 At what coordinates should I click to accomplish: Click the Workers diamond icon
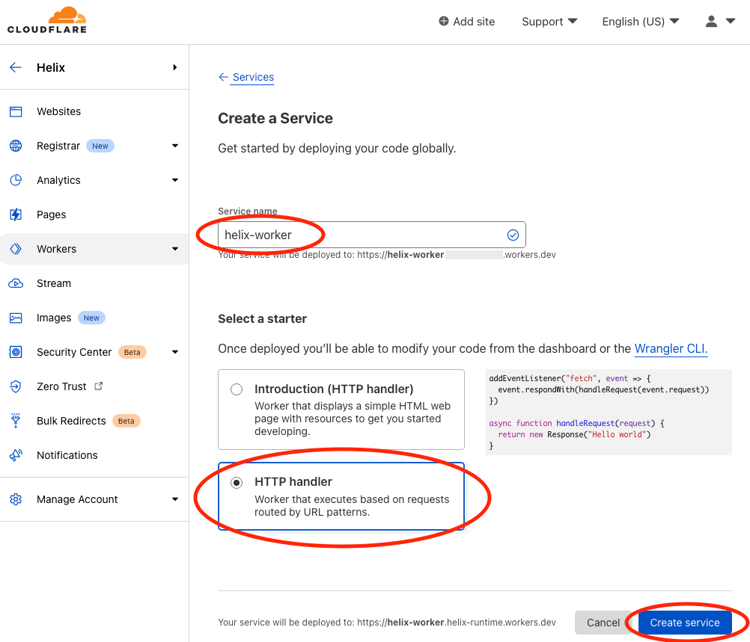click(16, 249)
